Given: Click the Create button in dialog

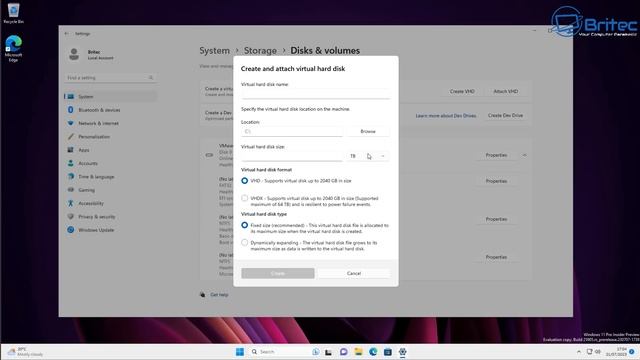Looking at the screenshot, I should [278, 273].
